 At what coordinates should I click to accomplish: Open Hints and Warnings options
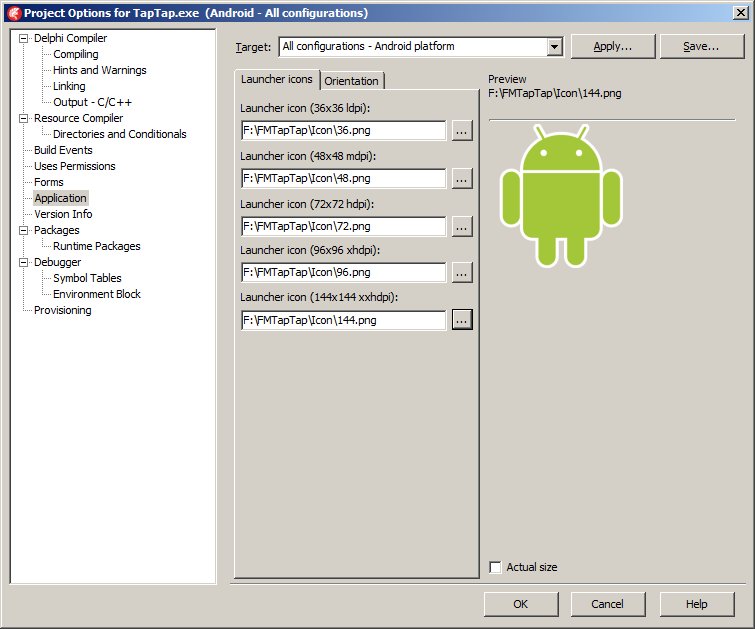100,70
